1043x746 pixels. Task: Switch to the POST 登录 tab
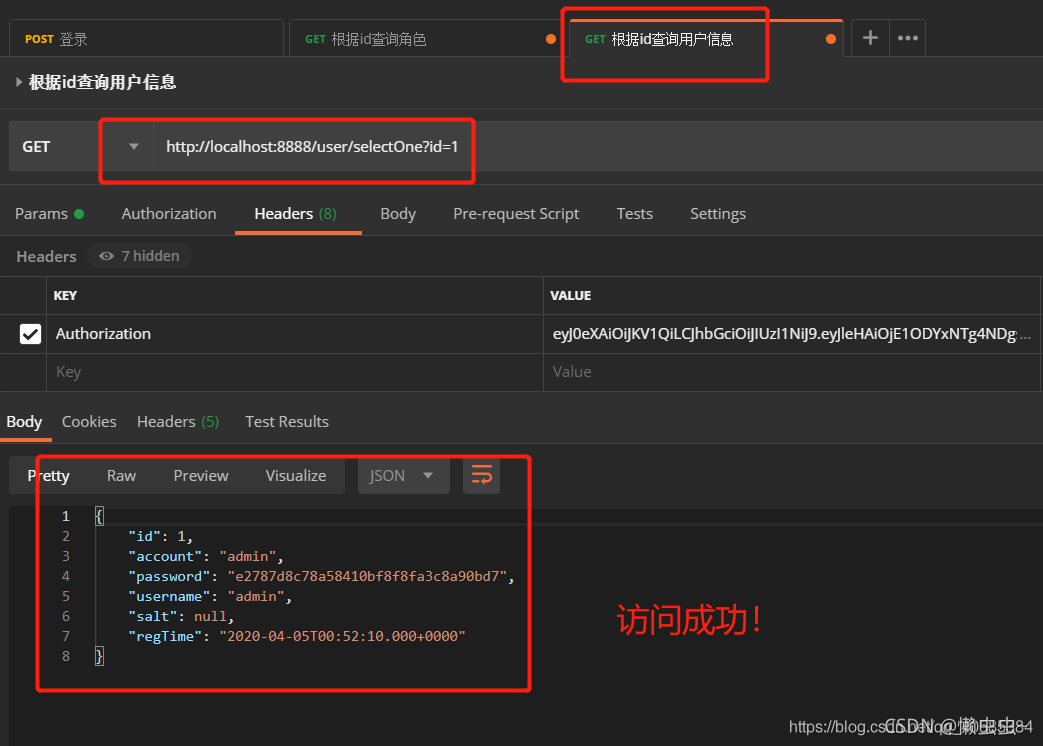146,39
